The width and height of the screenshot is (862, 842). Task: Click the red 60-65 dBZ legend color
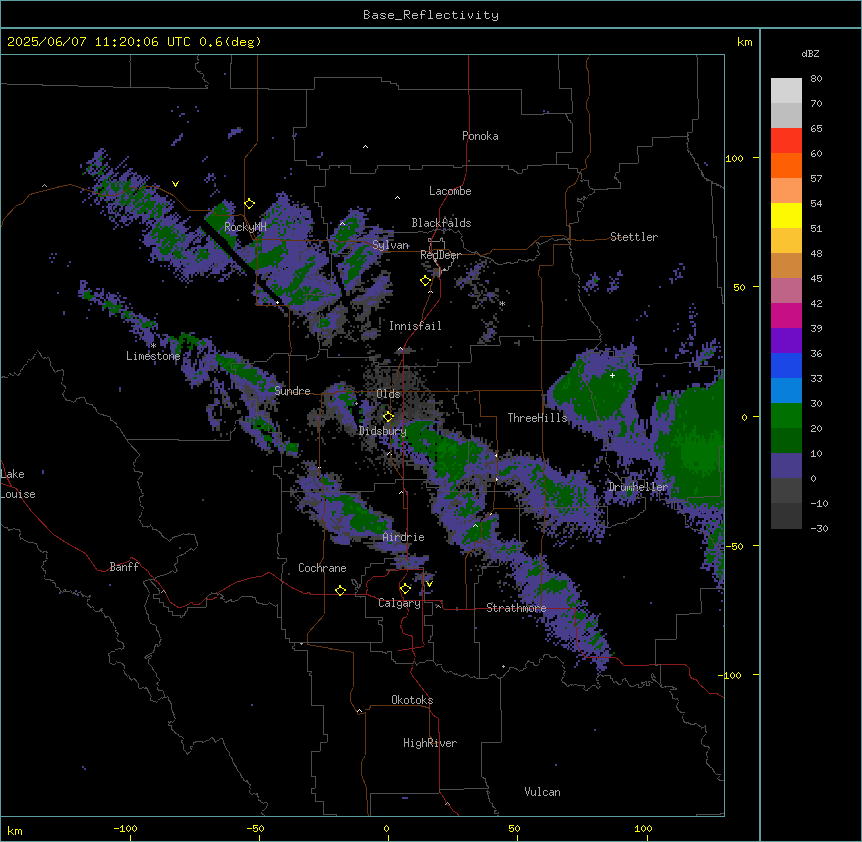click(786, 141)
